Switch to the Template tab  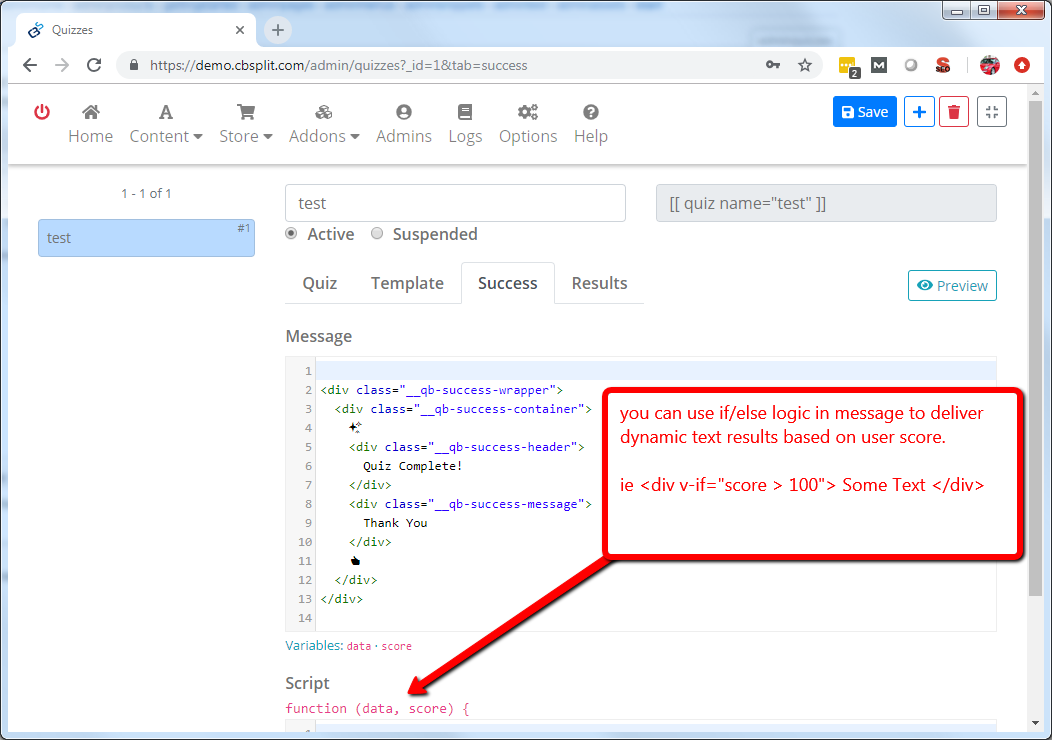coord(407,283)
